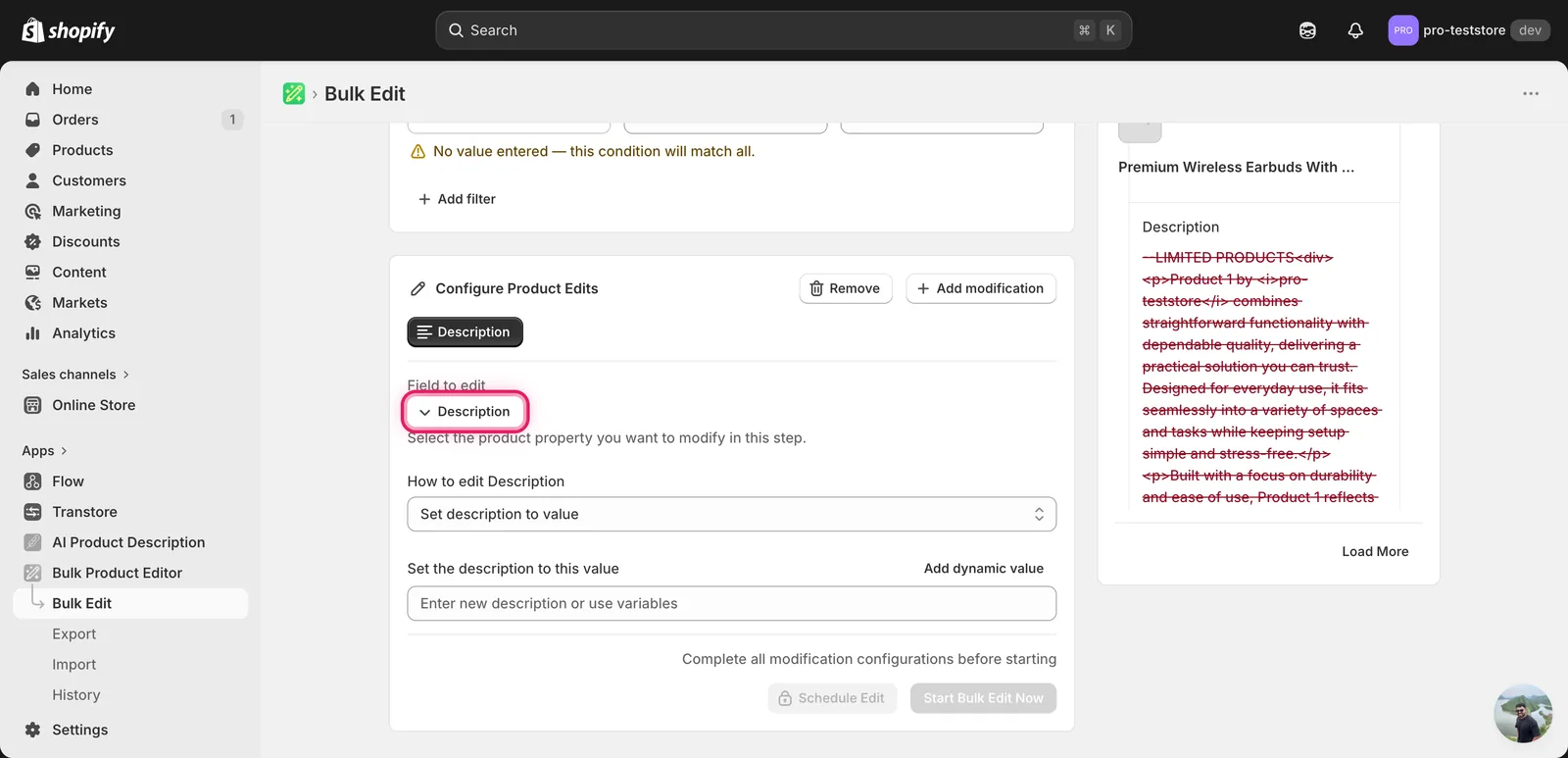Click the Home house icon
Image resolution: width=1568 pixels, height=758 pixels.
pyautogui.click(x=33, y=89)
